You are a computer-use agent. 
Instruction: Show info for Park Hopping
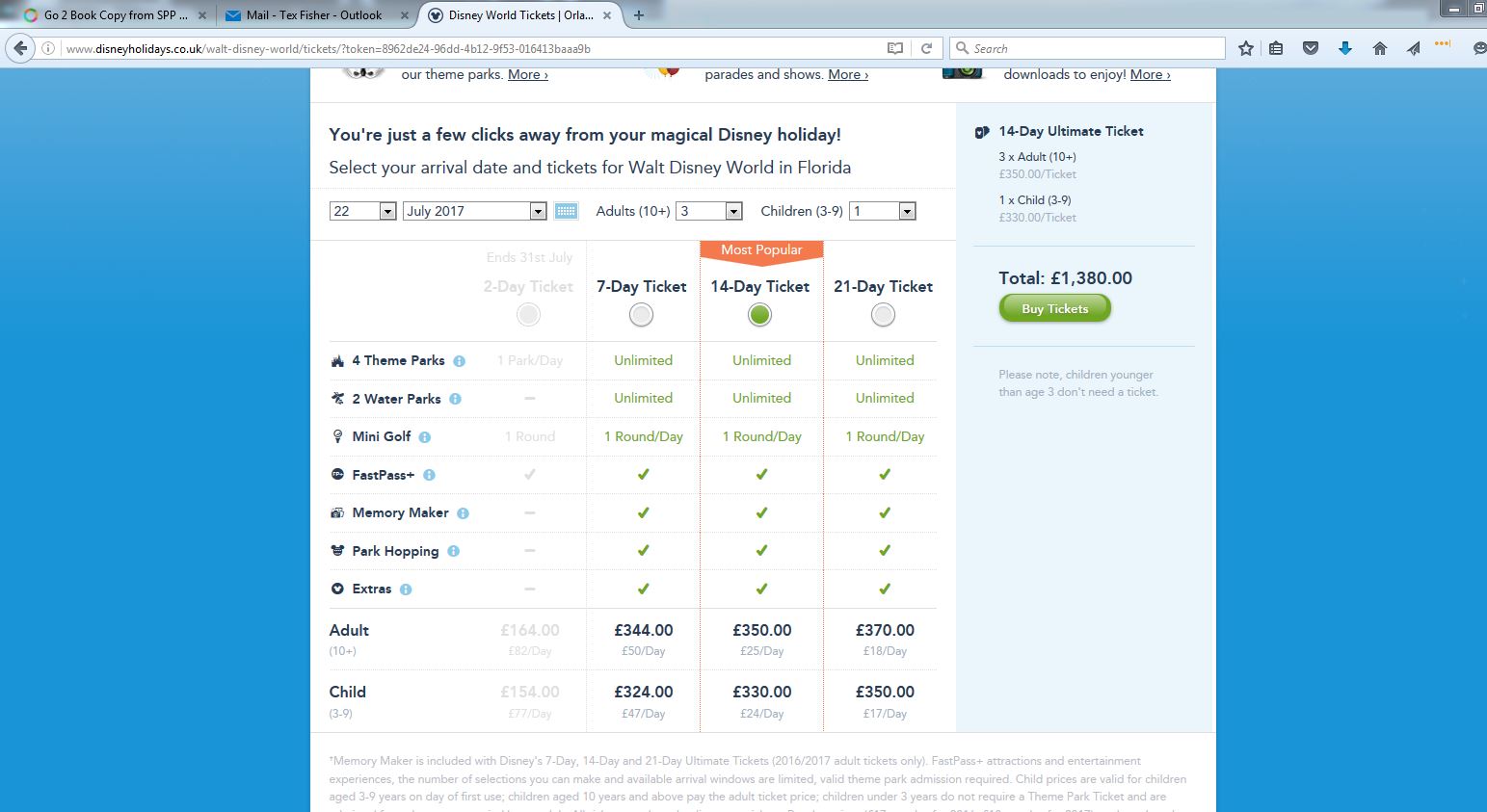coord(454,552)
